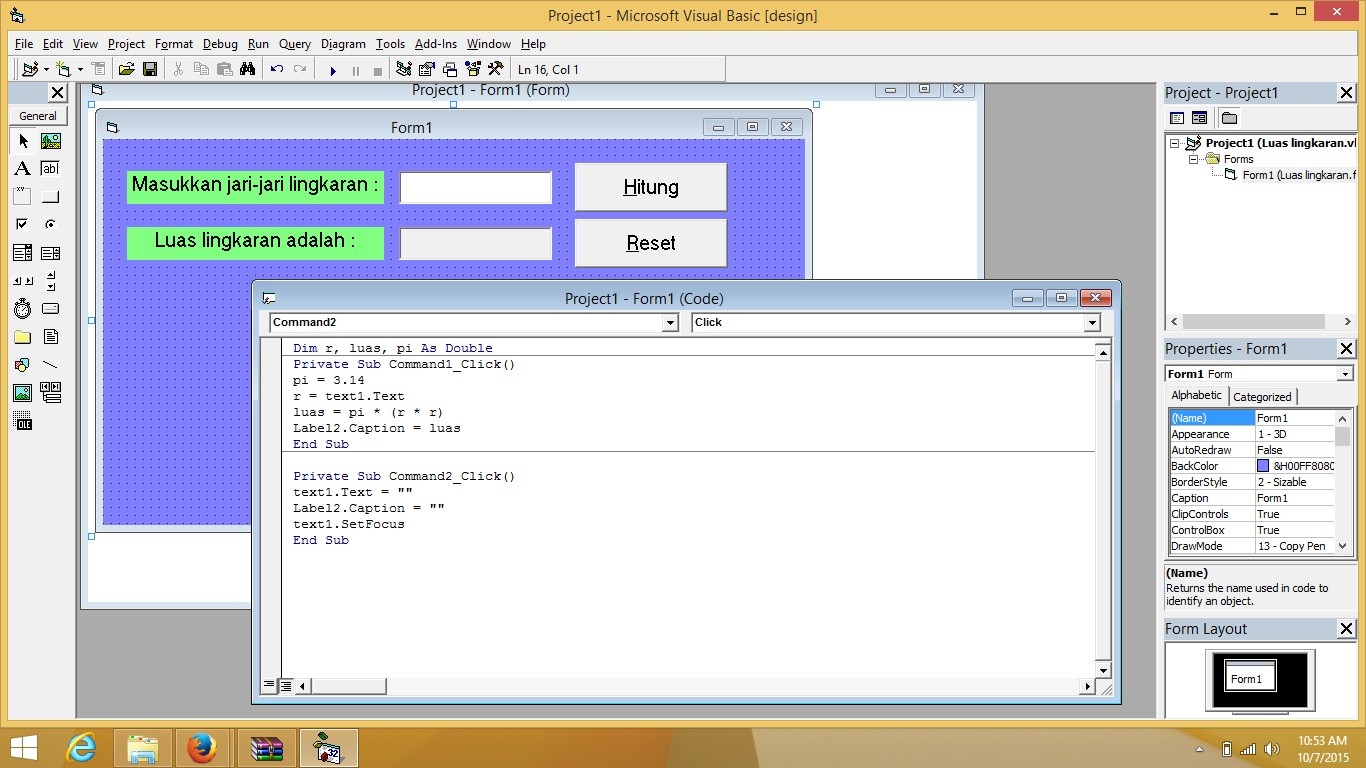The image size is (1366, 768).
Task: Select the Data control tool
Action: pos(50,393)
